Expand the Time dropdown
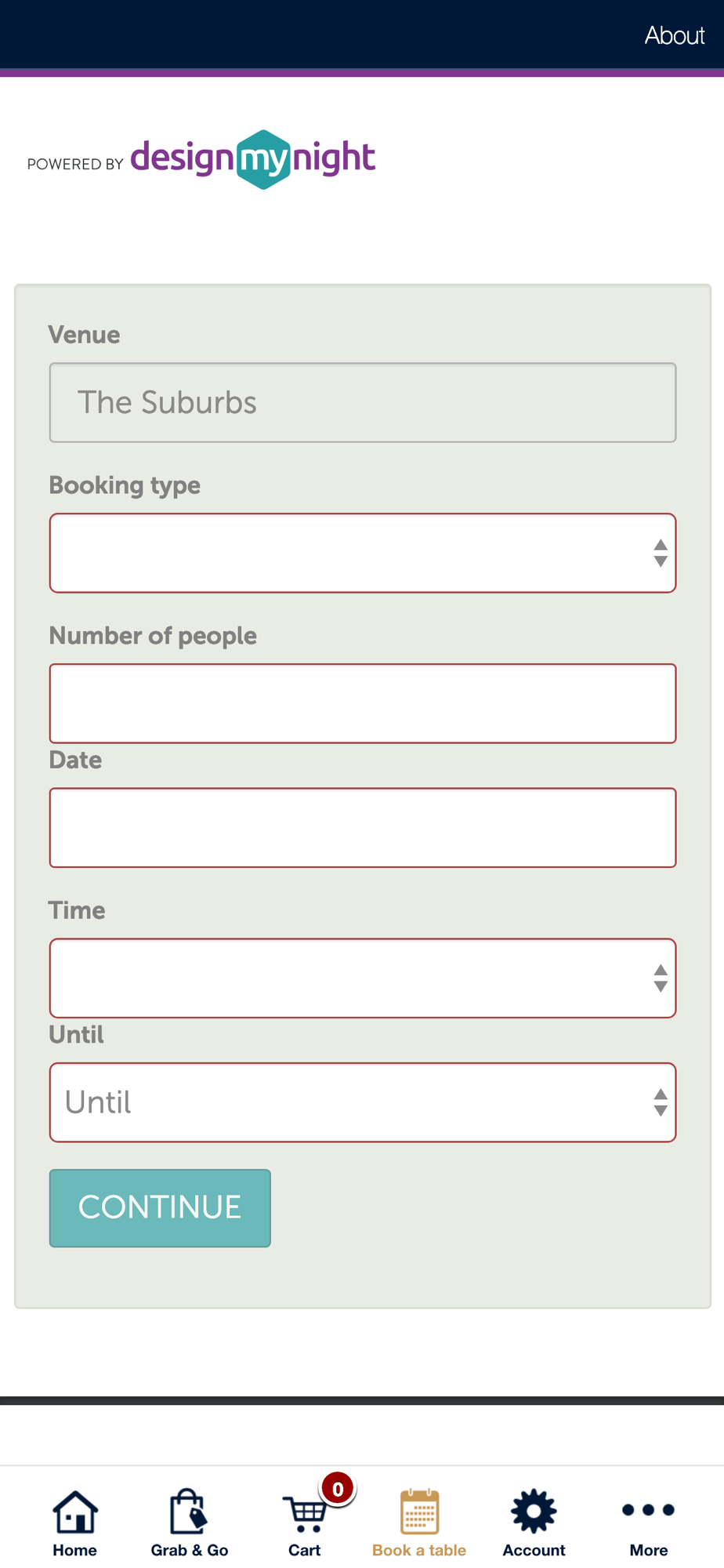Image resolution: width=724 pixels, height=1568 pixels. coord(363,978)
